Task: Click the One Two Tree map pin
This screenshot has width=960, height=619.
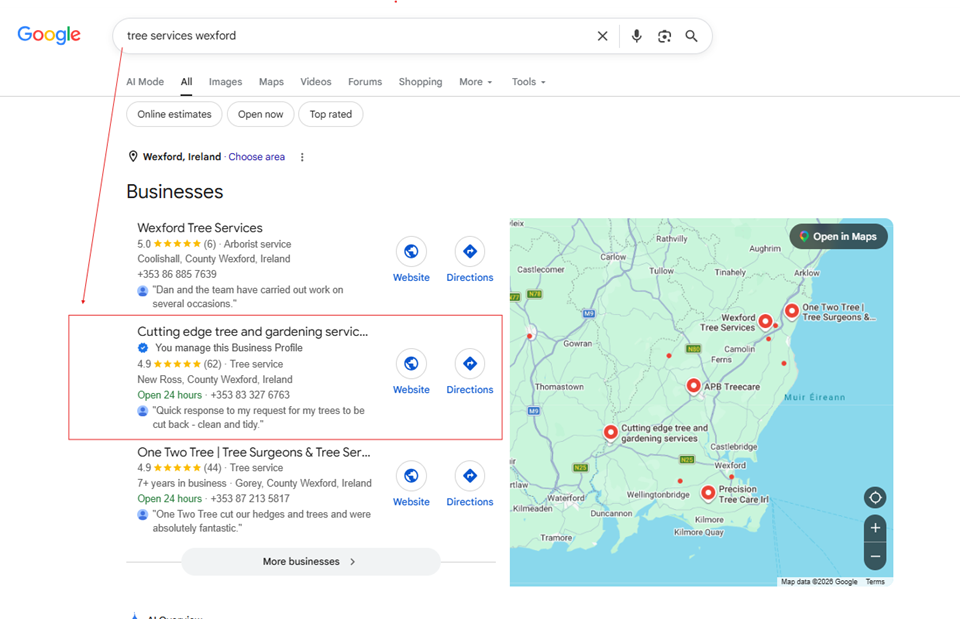Action: [792, 311]
